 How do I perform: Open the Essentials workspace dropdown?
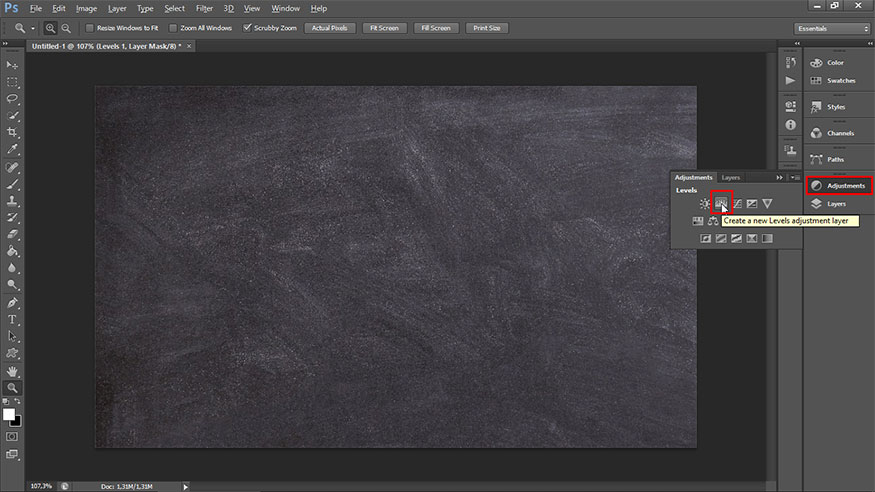(x=832, y=28)
